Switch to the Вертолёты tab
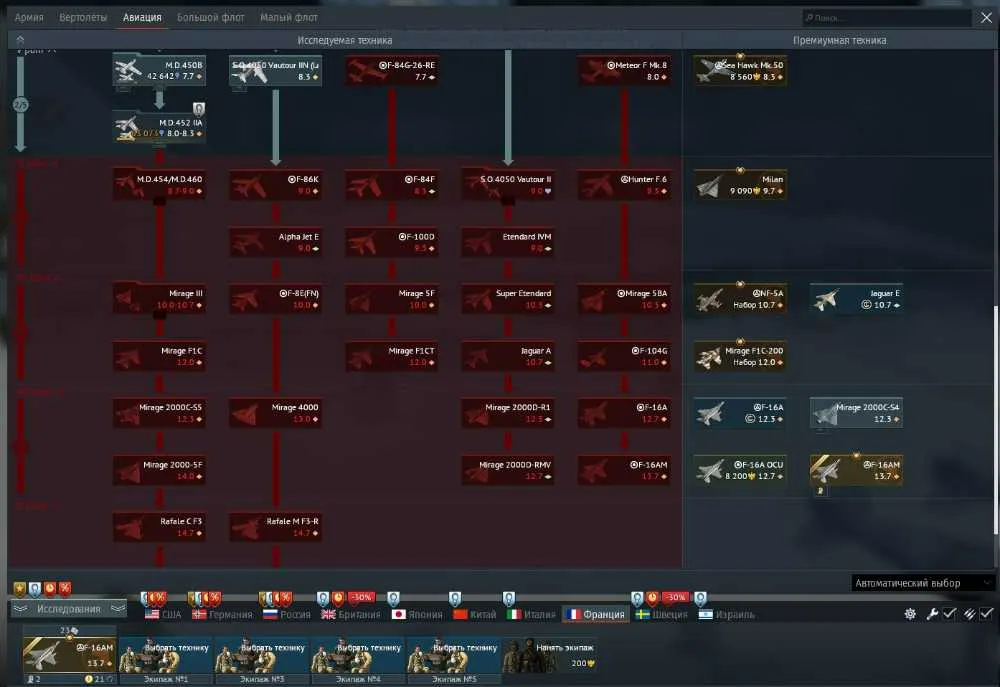 click(x=83, y=17)
